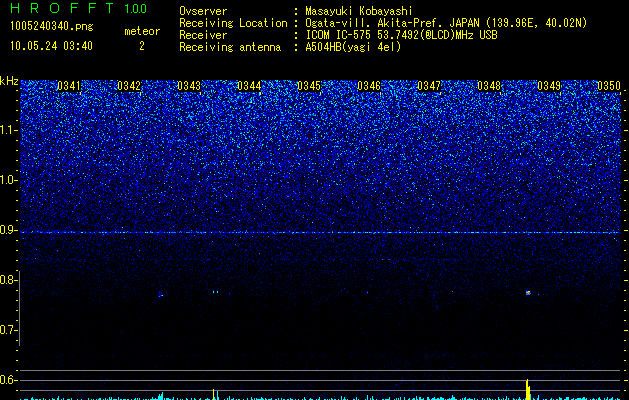Click the Ogata-vill. Akita-Pref. JAPAN location text
The height and width of the screenshot is (400, 629).
click(x=446, y=23)
